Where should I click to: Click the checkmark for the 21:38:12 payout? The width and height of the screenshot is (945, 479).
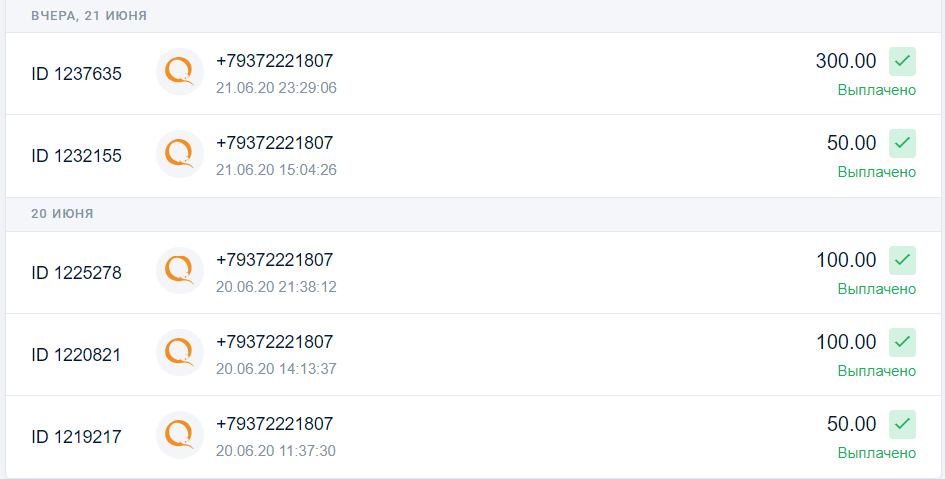(x=902, y=260)
